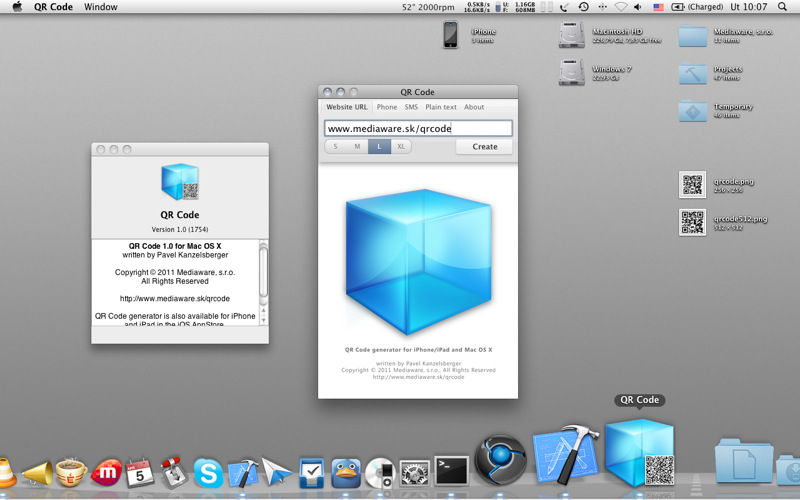Click the Create button
The image size is (800, 500).
pyautogui.click(x=484, y=146)
